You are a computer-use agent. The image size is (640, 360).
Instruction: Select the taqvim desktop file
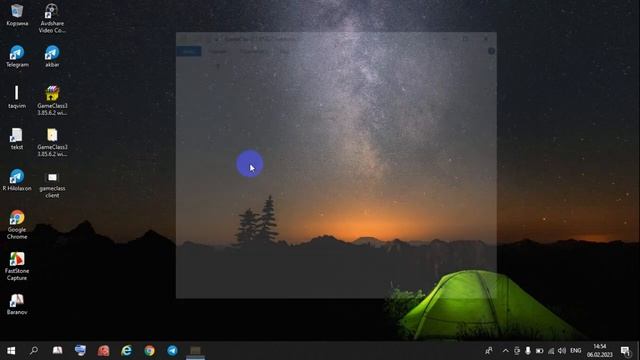tap(17, 97)
